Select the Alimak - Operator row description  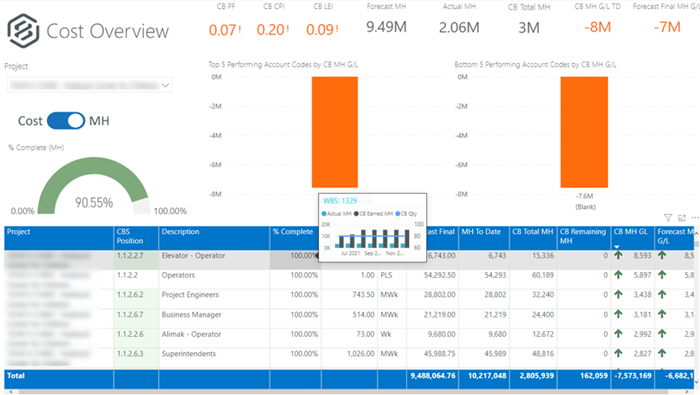click(x=191, y=334)
